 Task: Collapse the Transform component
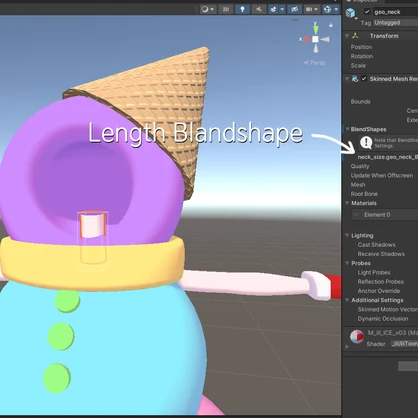click(x=347, y=36)
